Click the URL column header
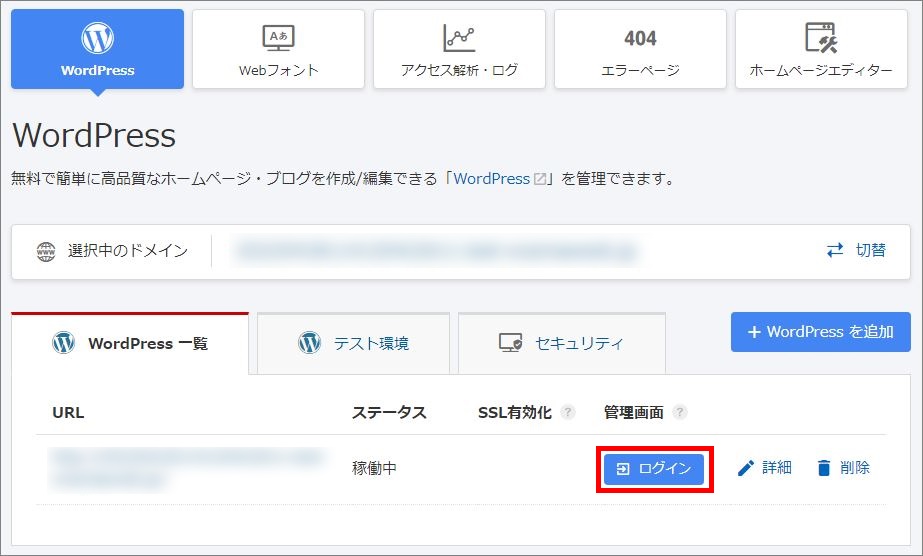This screenshot has height=556, width=923. click(68, 412)
